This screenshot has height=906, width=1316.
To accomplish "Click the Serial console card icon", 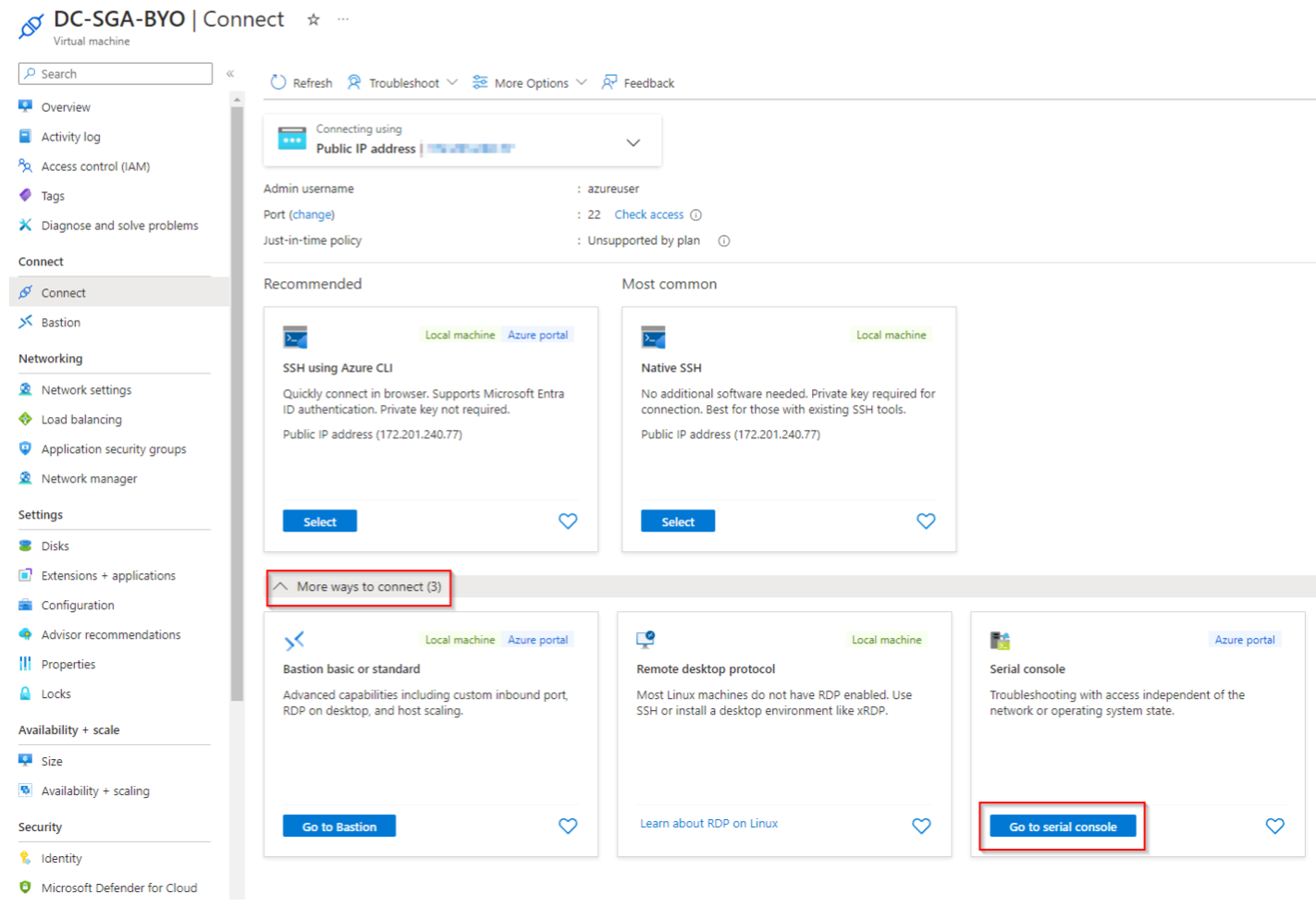I will [x=1000, y=640].
